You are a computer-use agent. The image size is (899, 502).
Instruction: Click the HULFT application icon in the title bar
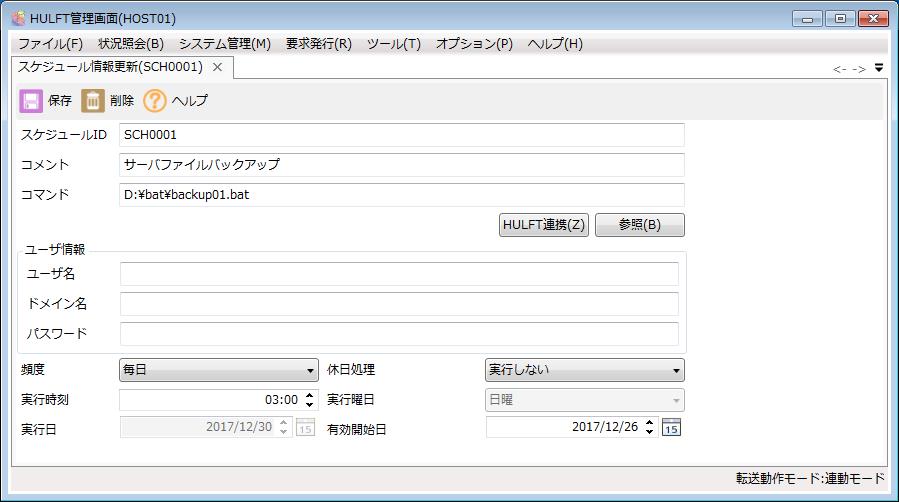coord(18,18)
